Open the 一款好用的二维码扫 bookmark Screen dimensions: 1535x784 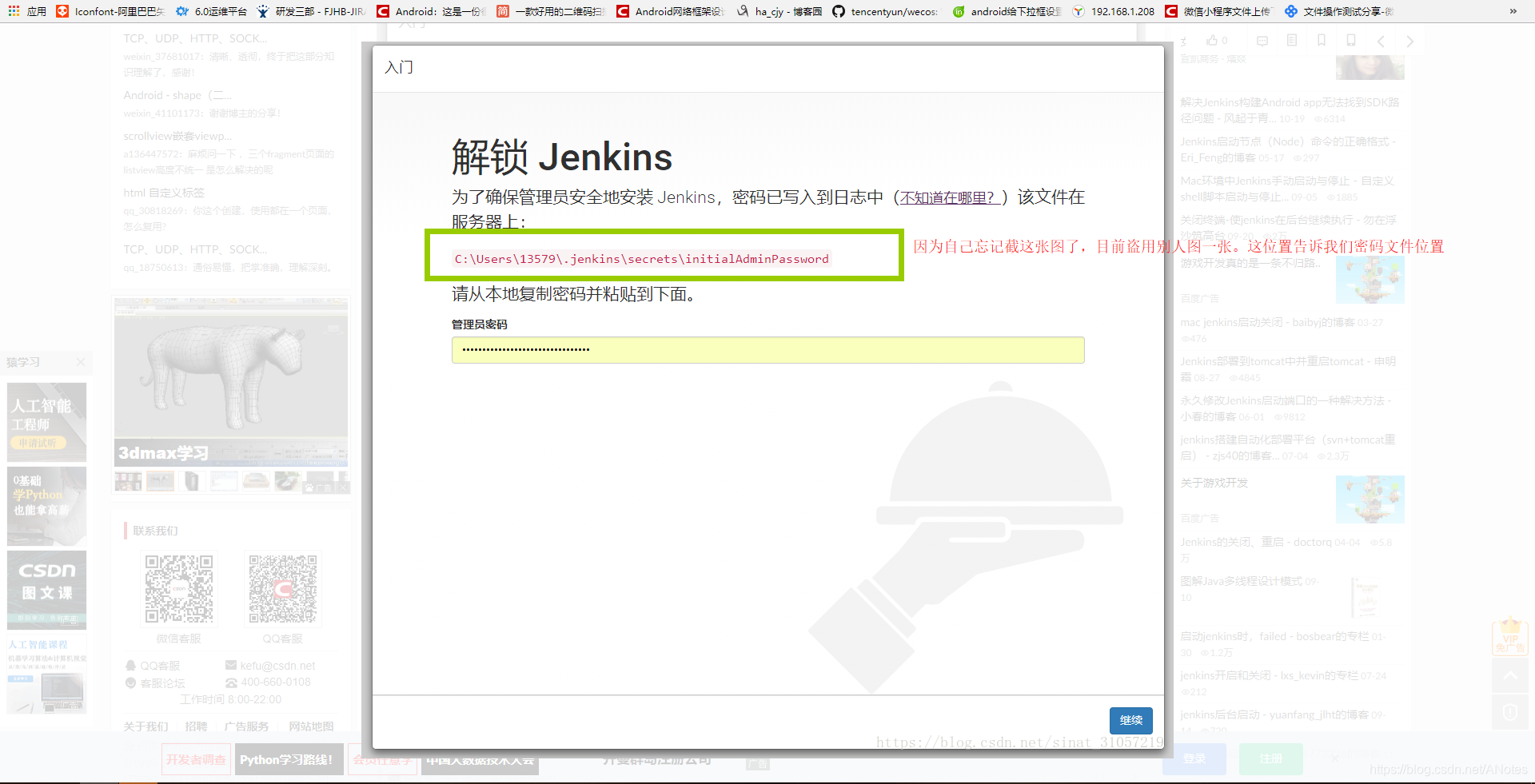click(552, 11)
